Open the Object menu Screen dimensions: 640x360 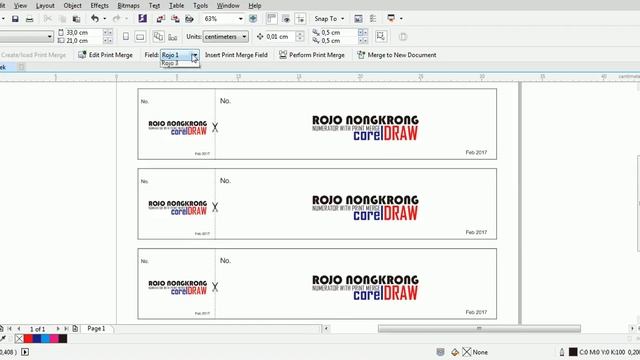(x=73, y=6)
